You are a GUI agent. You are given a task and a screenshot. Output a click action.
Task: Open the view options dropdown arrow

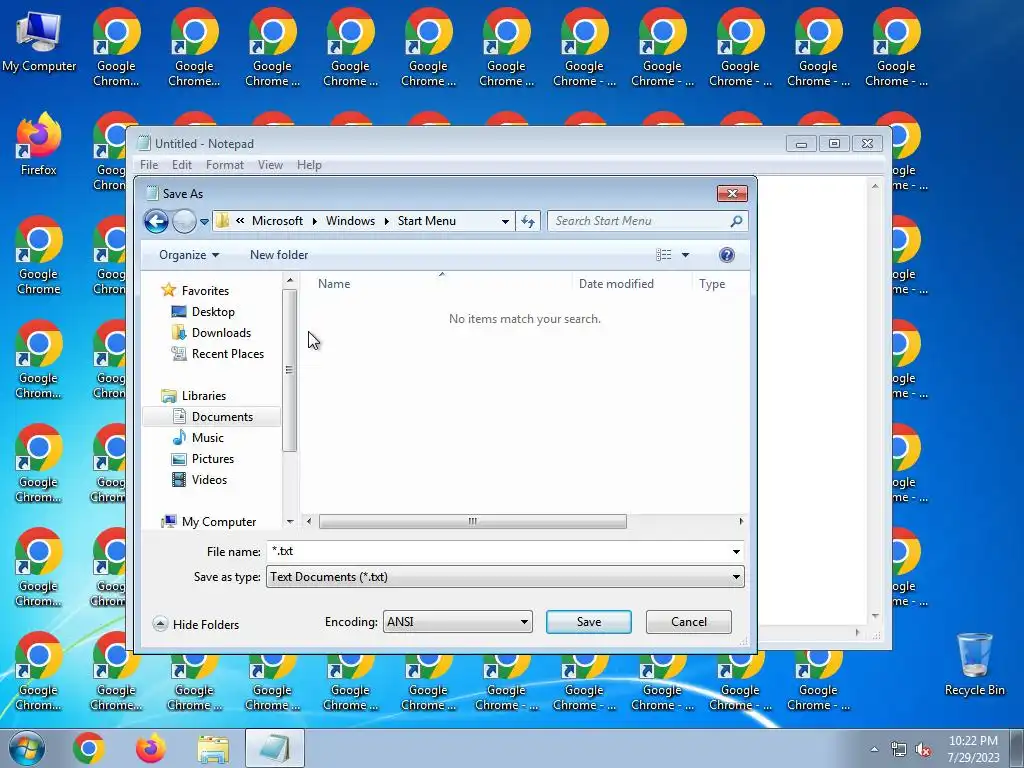click(685, 255)
